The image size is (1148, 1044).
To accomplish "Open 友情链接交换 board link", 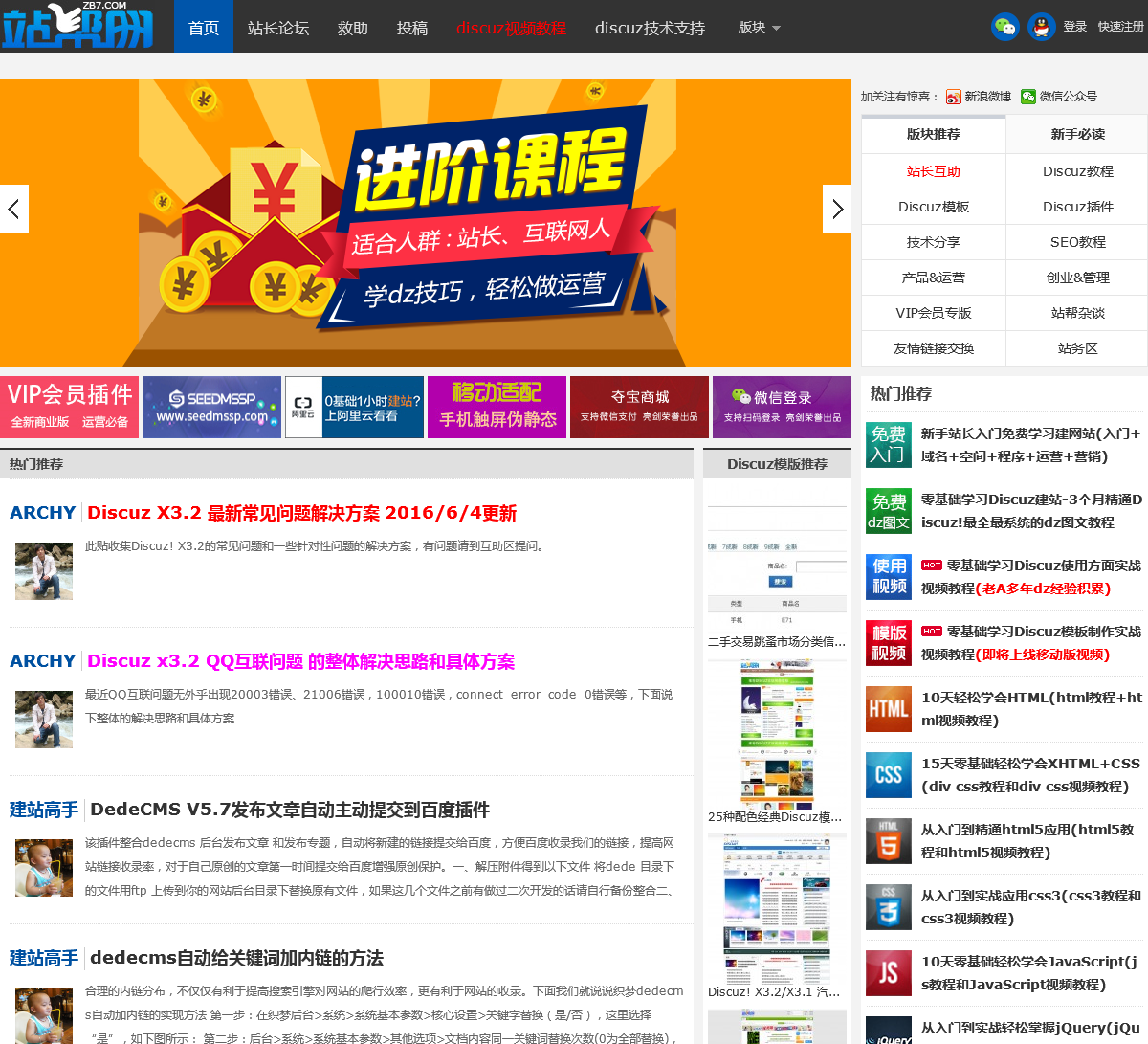I will coord(934,348).
